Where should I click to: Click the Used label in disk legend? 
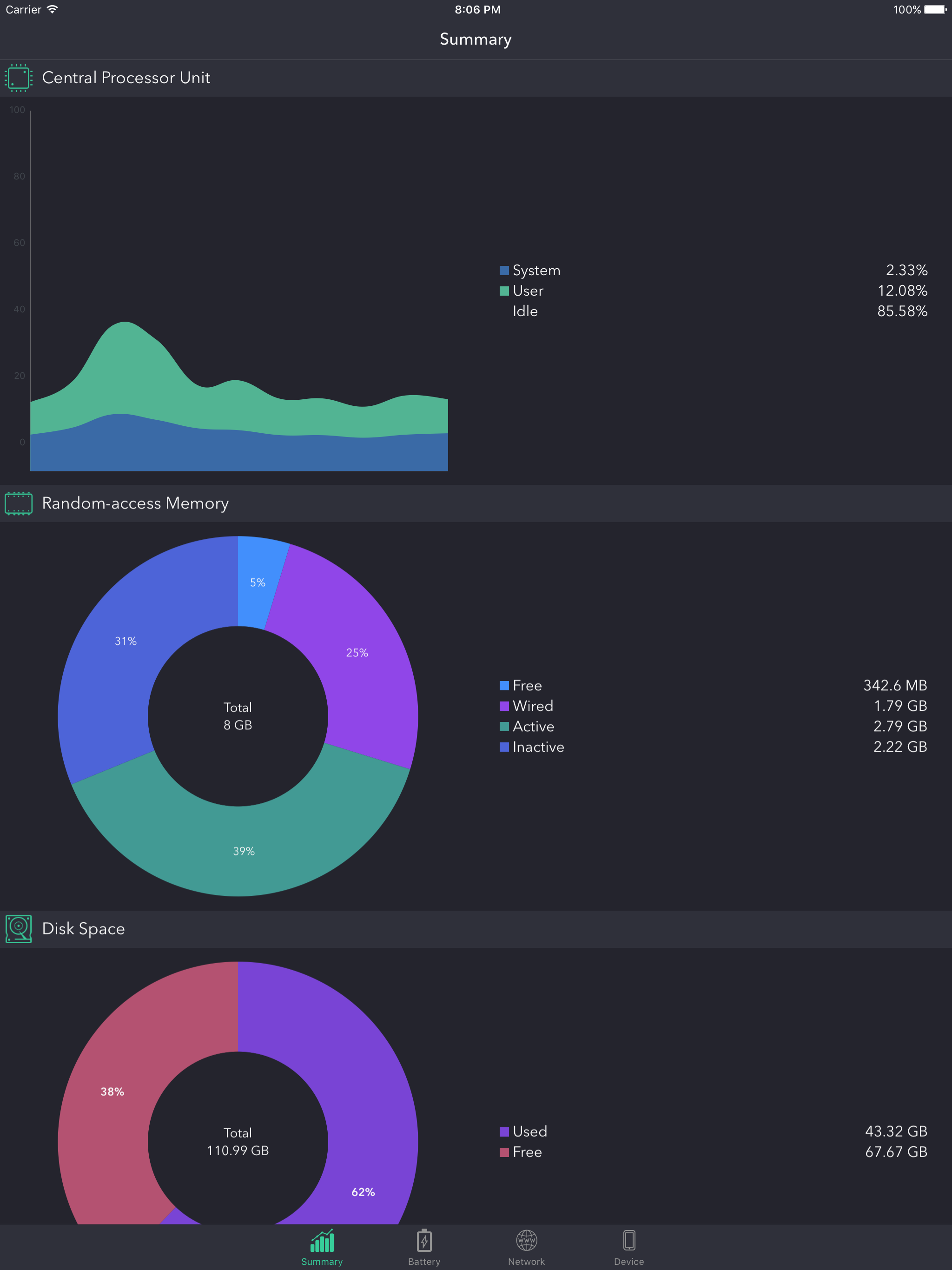(530, 1131)
